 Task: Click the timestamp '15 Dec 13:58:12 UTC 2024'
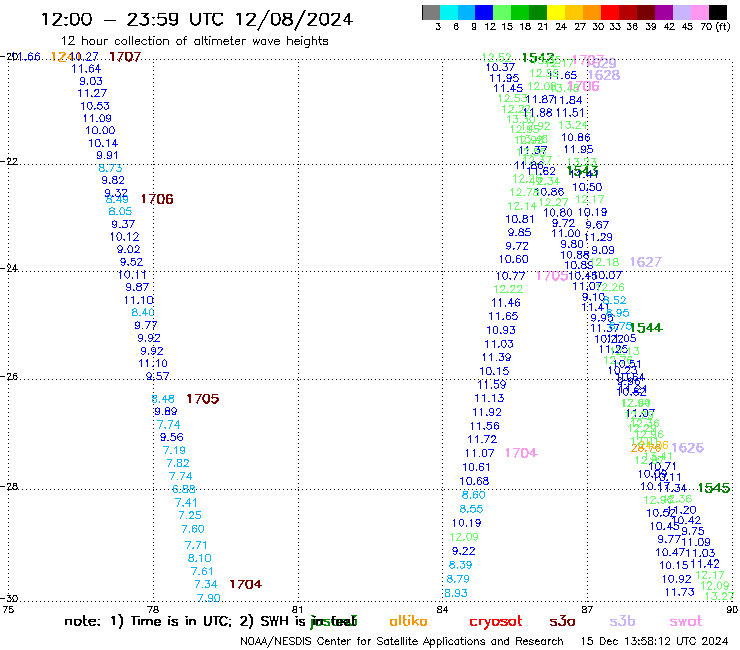coord(654,642)
